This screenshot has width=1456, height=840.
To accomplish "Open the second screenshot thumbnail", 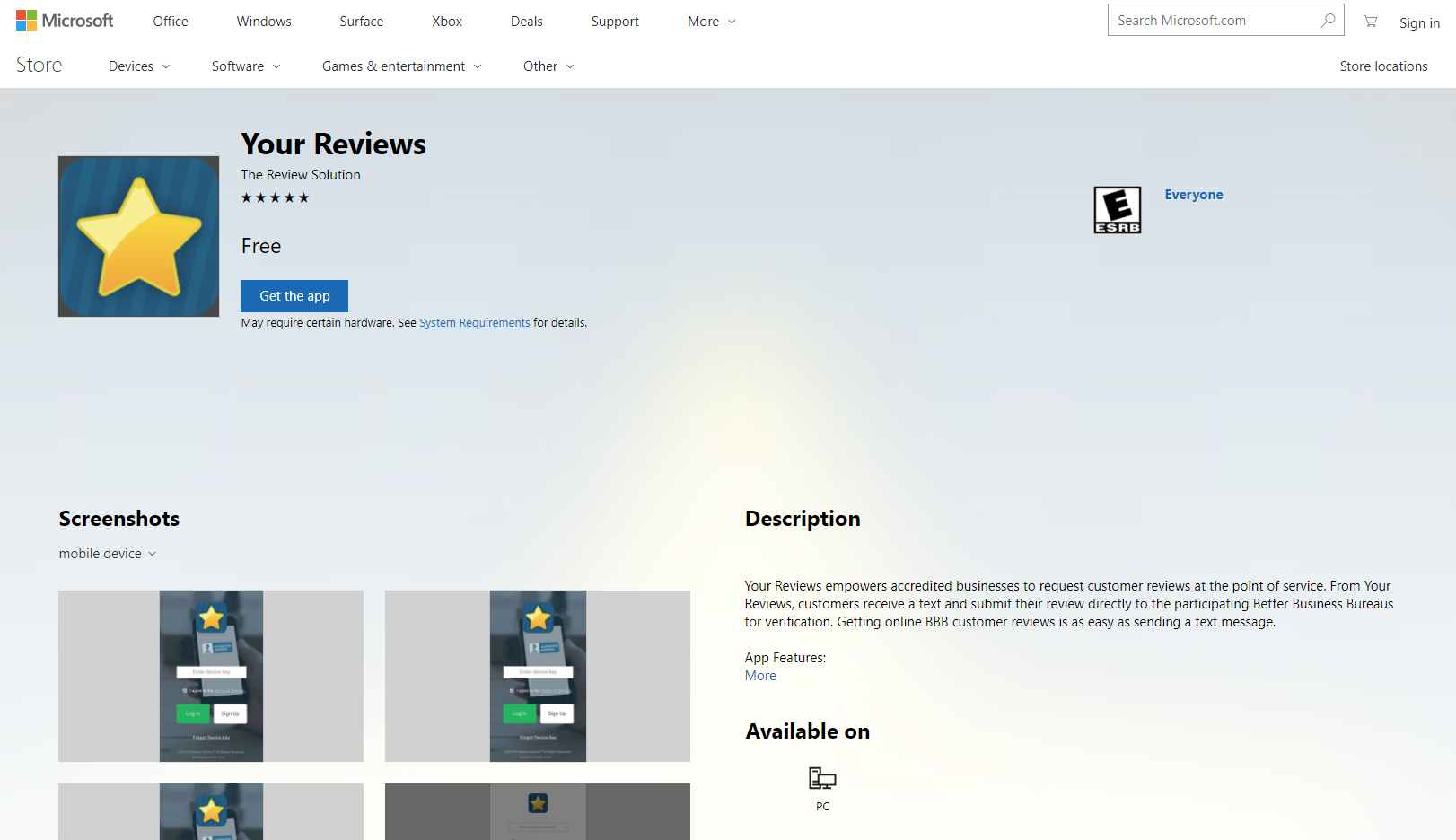I will [538, 676].
